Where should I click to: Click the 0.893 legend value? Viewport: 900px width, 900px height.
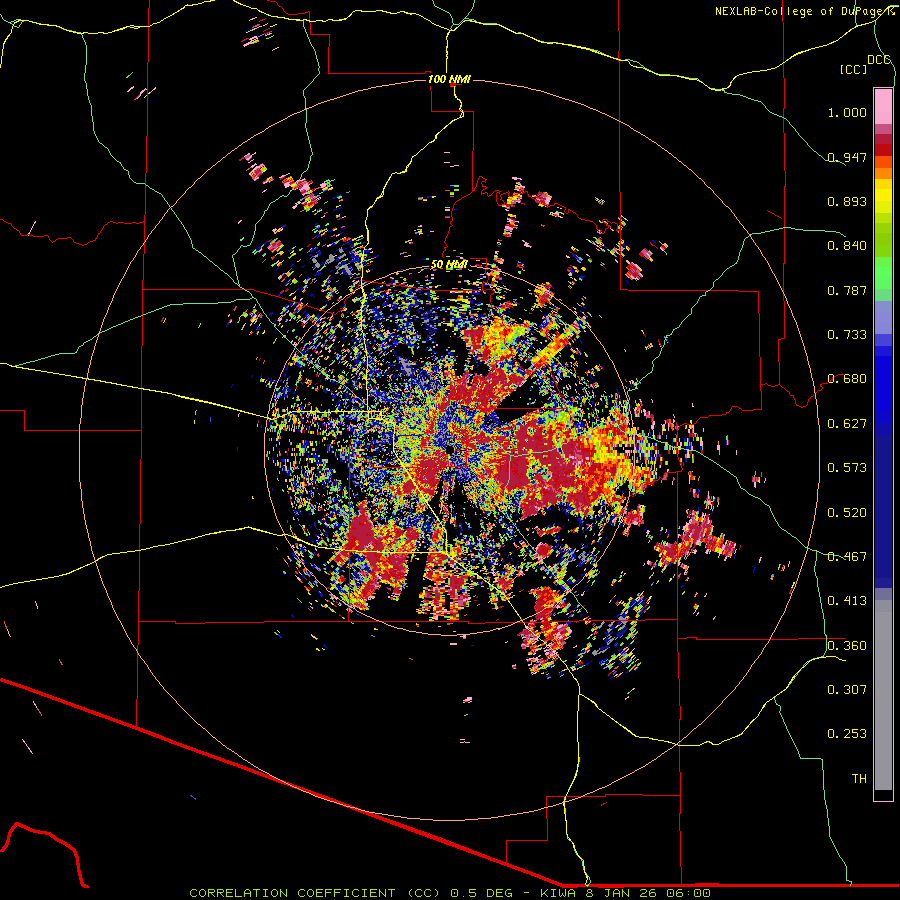tap(847, 201)
